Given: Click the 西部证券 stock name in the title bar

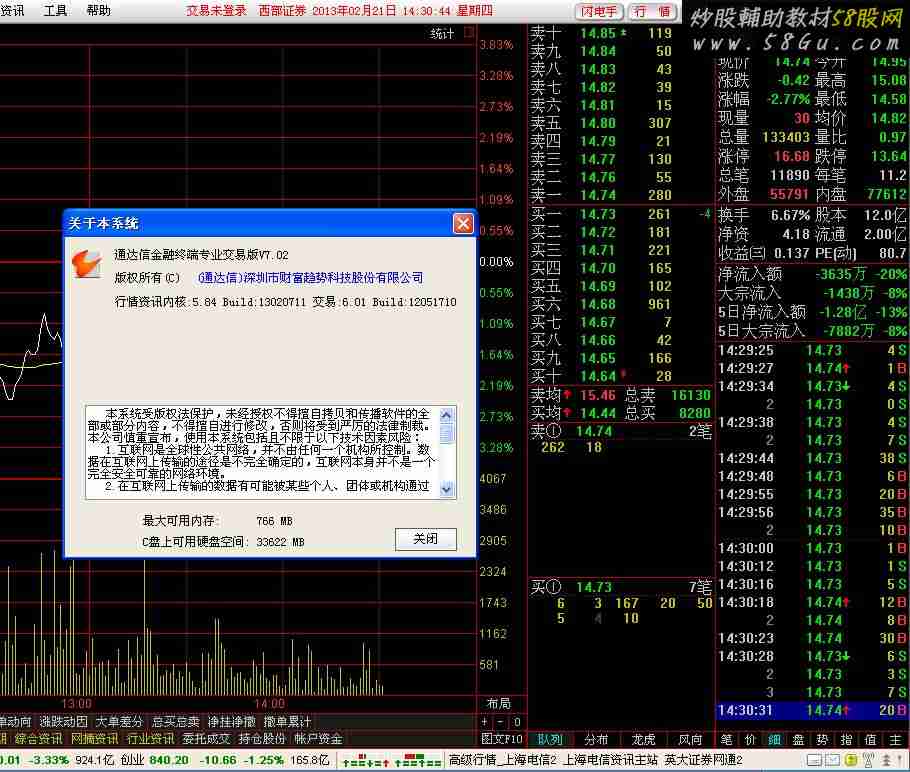Looking at the screenshot, I should (x=282, y=11).
